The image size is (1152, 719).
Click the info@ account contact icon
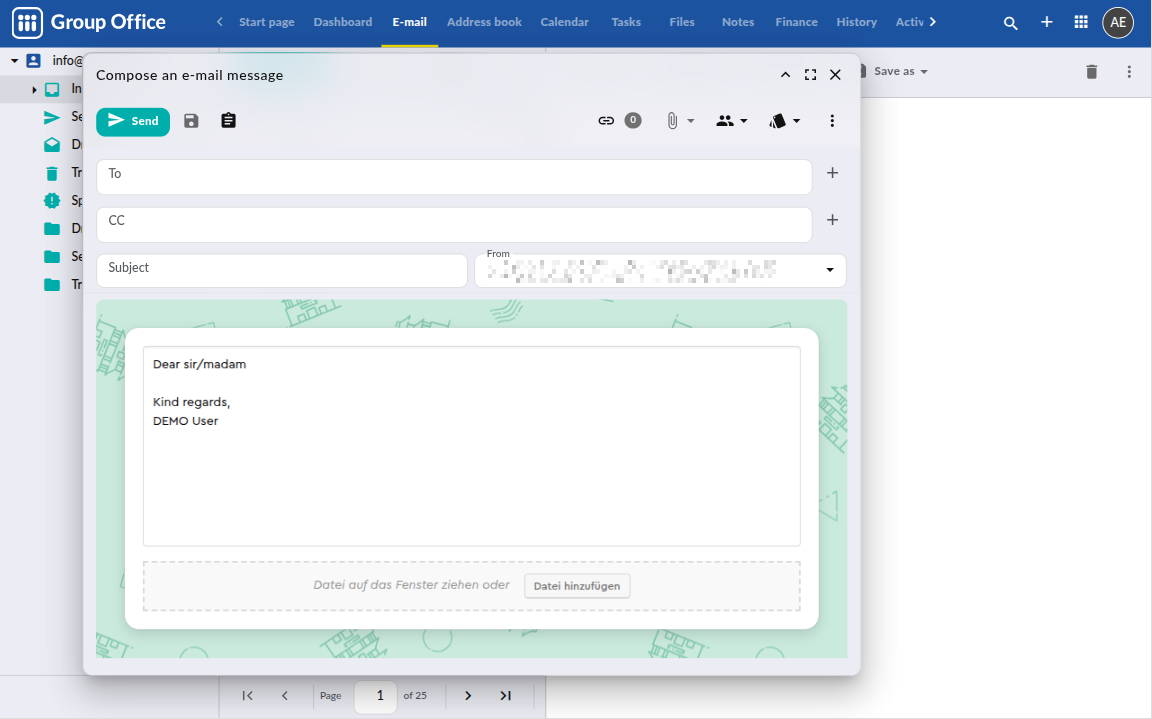pos(34,60)
